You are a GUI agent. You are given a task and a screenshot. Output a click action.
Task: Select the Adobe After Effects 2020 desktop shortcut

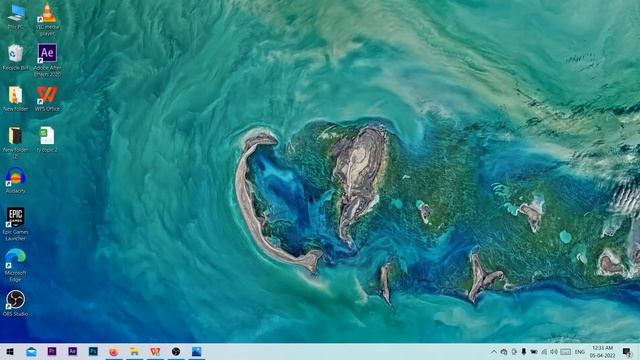tap(47, 60)
